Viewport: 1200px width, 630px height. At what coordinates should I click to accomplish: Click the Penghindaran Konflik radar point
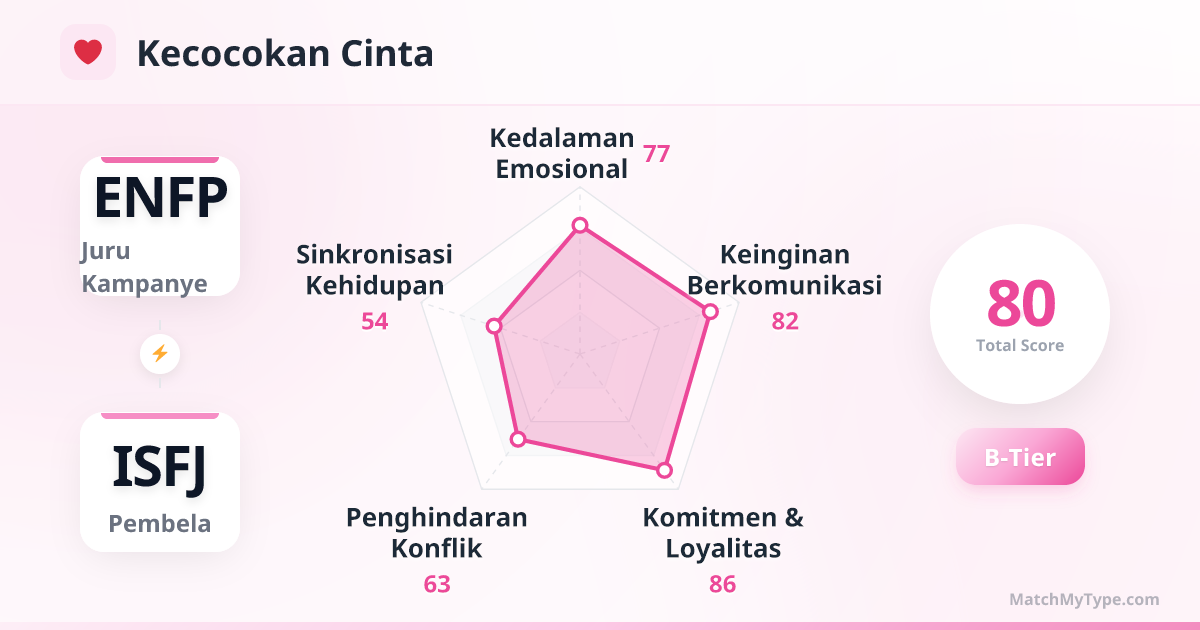(518, 439)
